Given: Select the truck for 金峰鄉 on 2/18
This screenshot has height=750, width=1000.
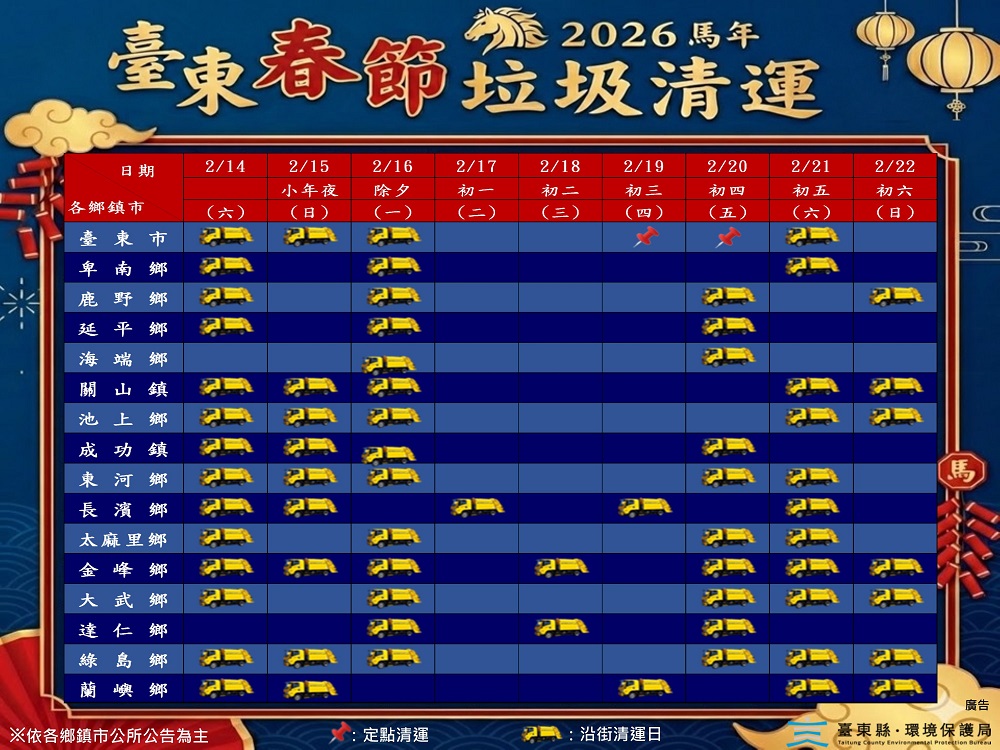Looking at the screenshot, I should tap(561, 567).
